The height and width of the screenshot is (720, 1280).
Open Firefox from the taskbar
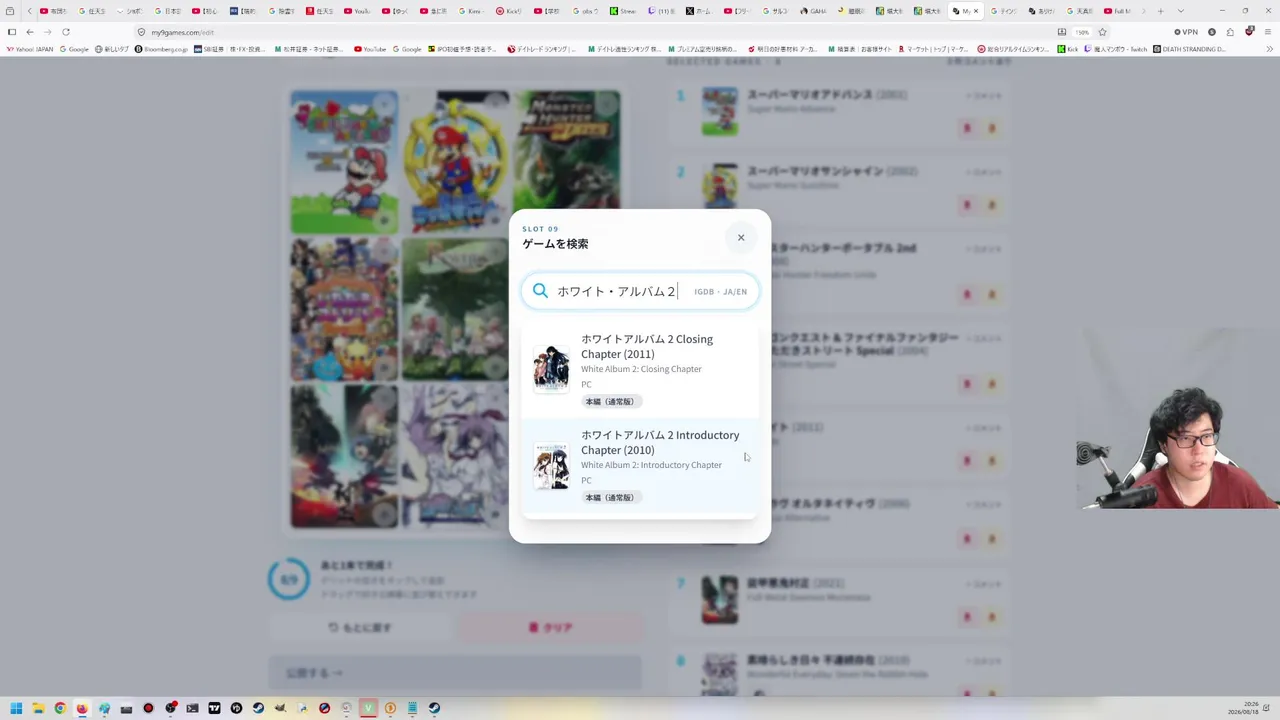coord(82,708)
